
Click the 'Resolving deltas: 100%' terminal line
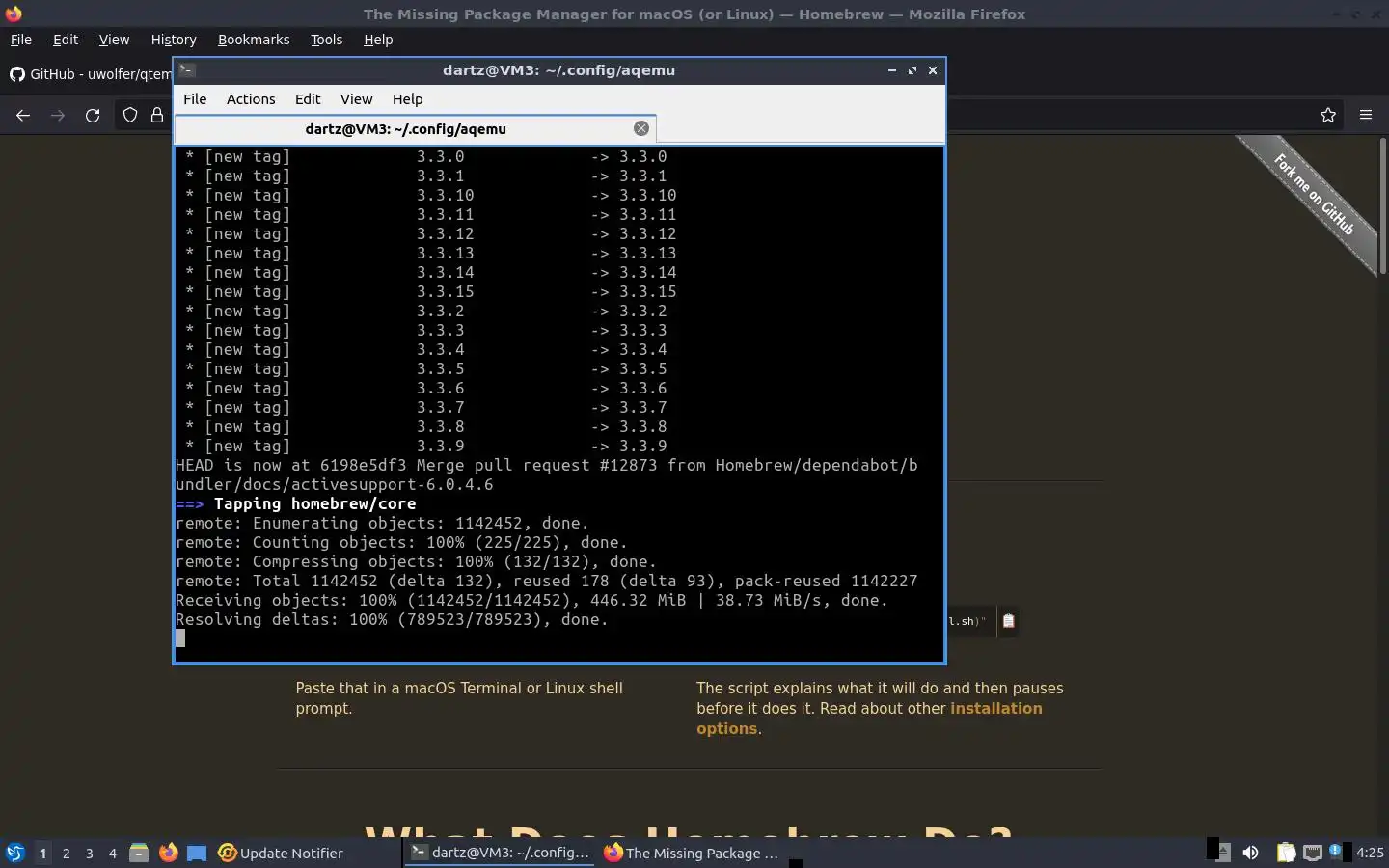pyautogui.click(x=392, y=619)
